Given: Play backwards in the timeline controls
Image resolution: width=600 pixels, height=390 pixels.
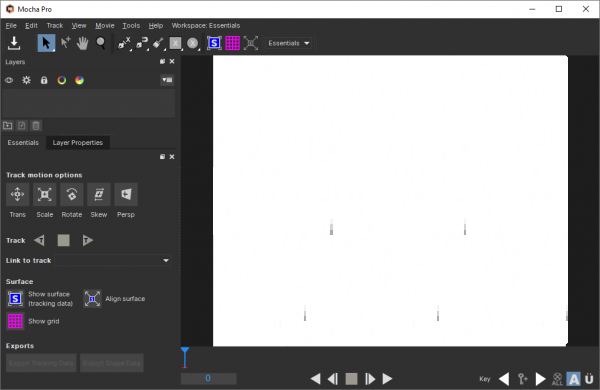Looking at the screenshot, I should [315, 379].
